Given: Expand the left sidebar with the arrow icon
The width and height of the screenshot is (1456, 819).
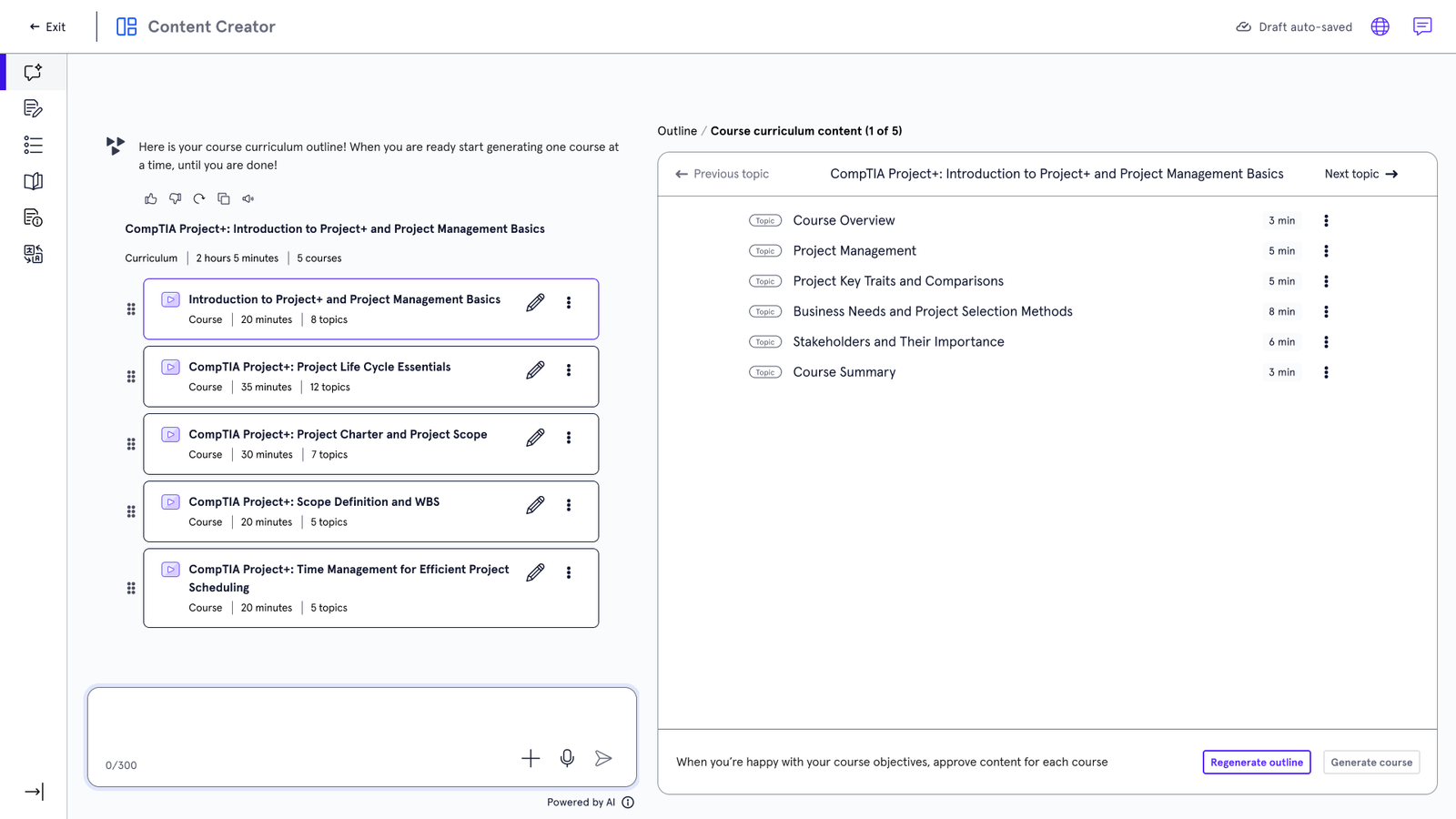Looking at the screenshot, I should point(34,792).
